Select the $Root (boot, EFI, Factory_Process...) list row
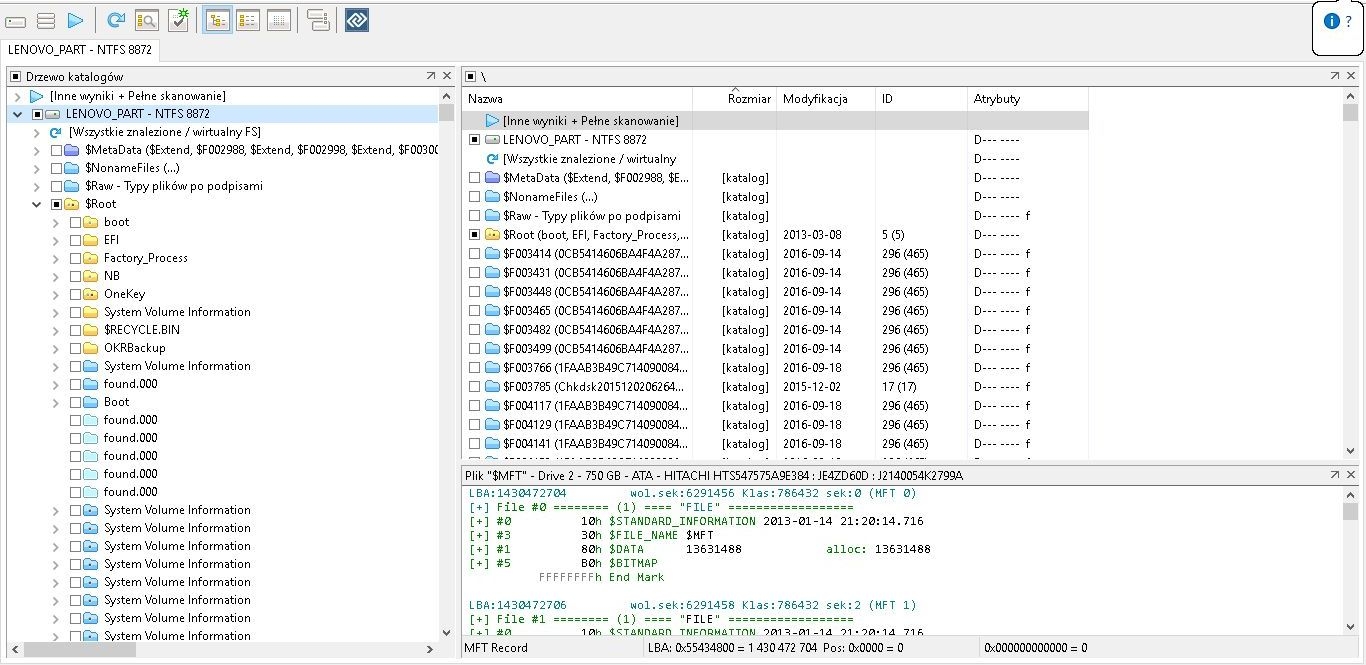Screen dimensions: 1366x665 (776, 235)
